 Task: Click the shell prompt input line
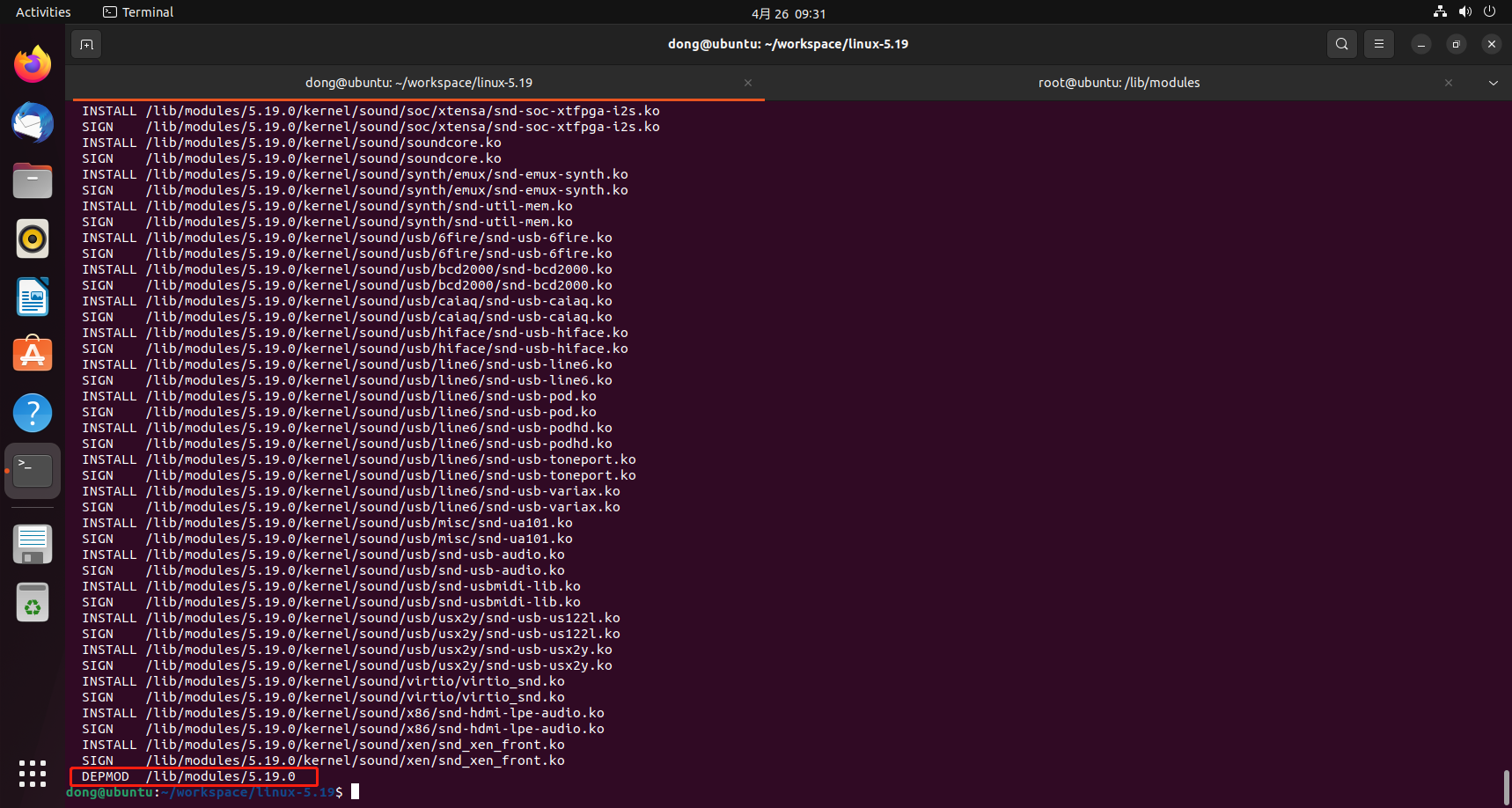click(x=212, y=792)
